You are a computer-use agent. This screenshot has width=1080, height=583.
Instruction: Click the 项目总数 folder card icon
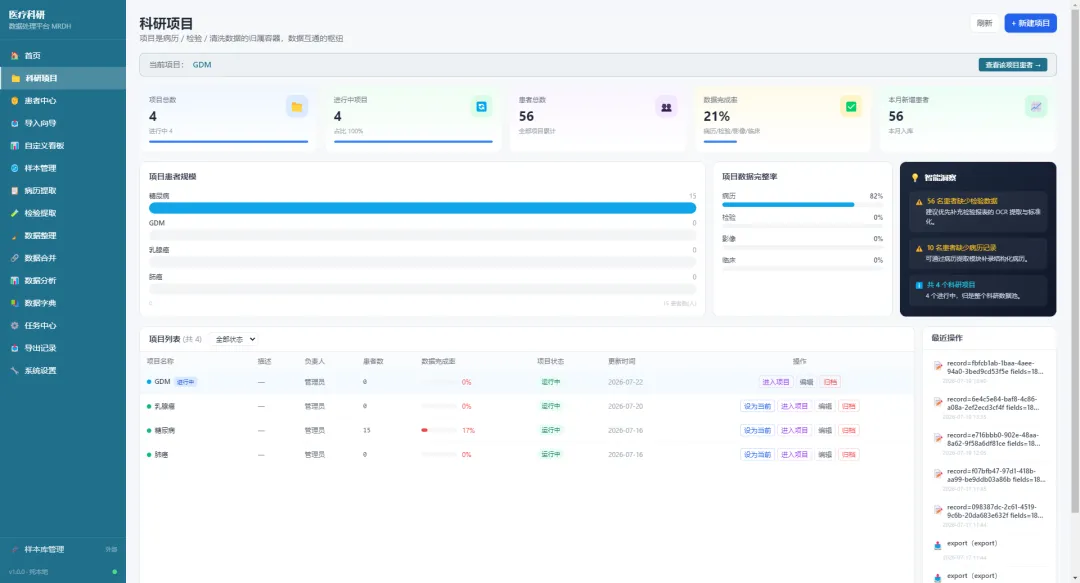[x=297, y=107]
